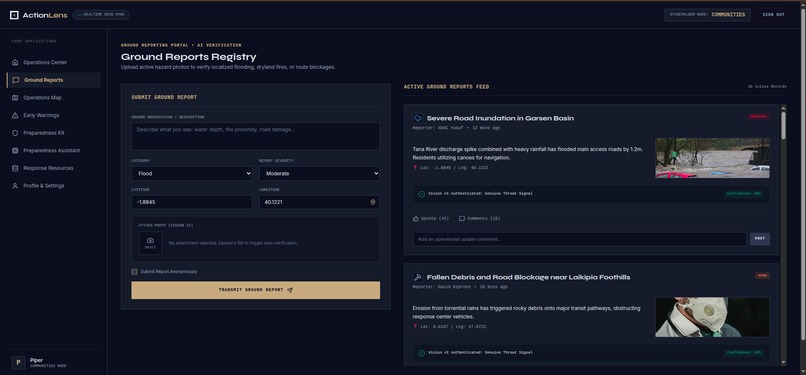Click the send arrow on Transmit button
The height and width of the screenshot is (375, 806).
click(x=290, y=290)
